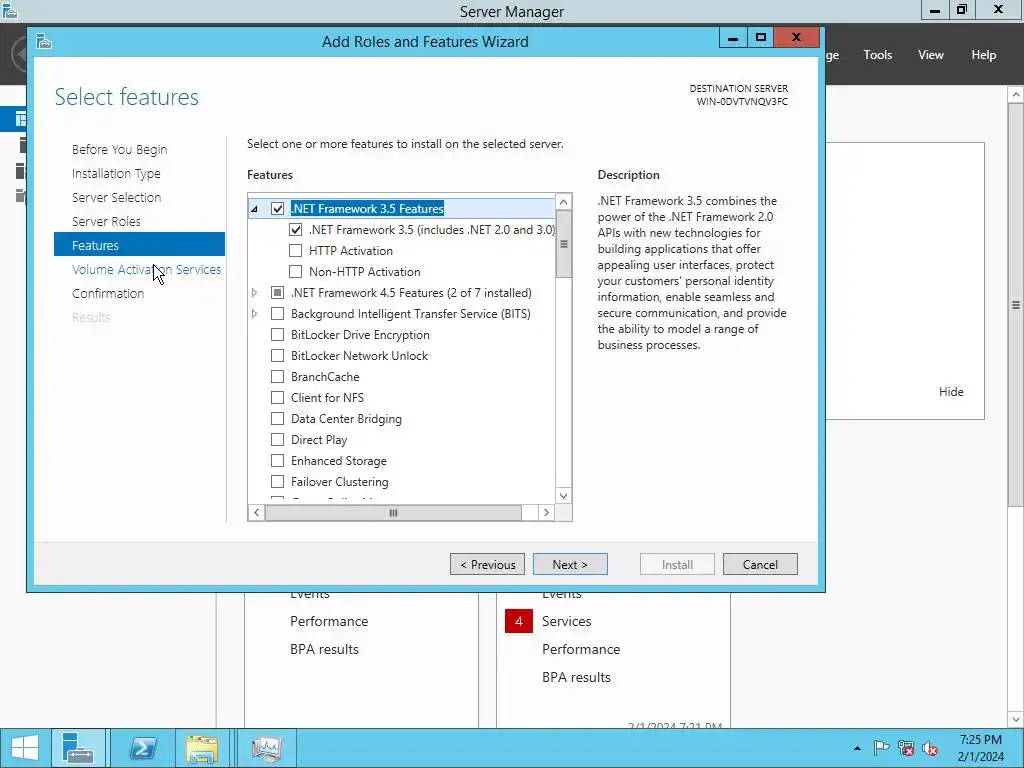1024x768 pixels.
Task: Uncheck .NET Framework 3.5 Features
Action: pos(278,209)
